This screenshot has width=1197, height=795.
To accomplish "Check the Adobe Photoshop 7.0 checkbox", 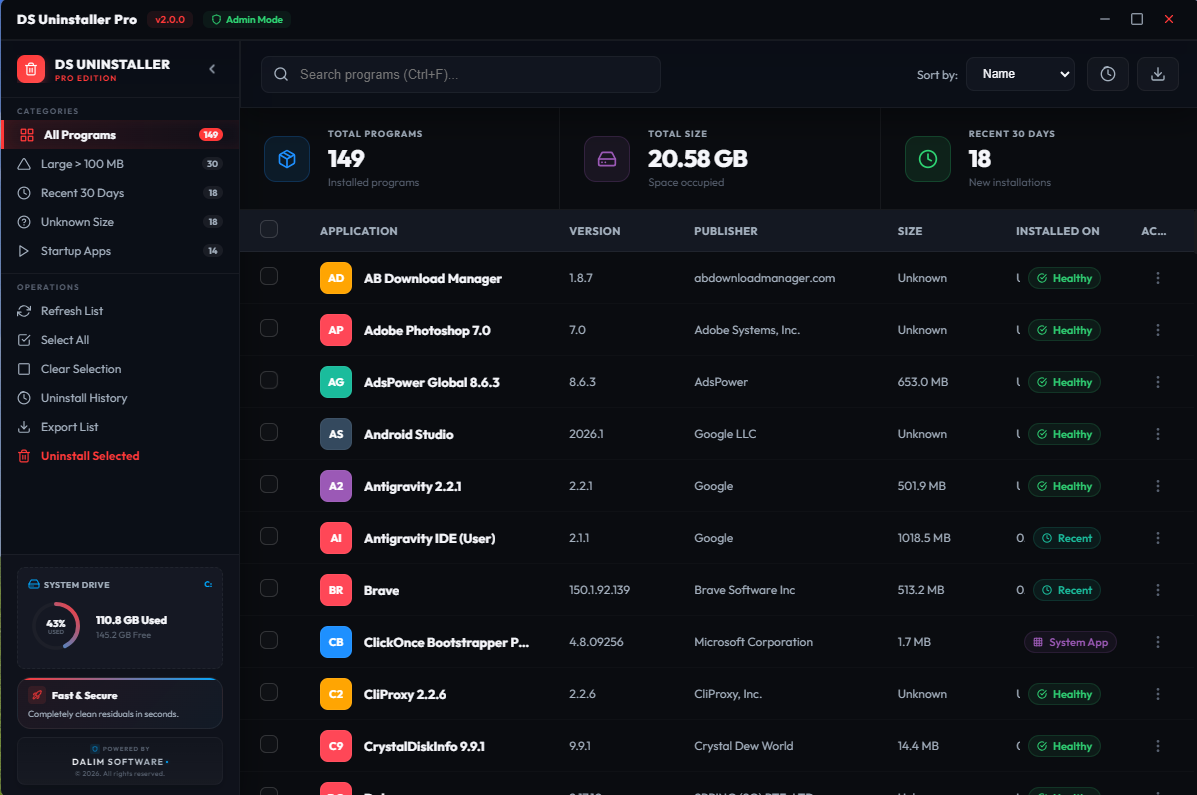I will 269,328.
